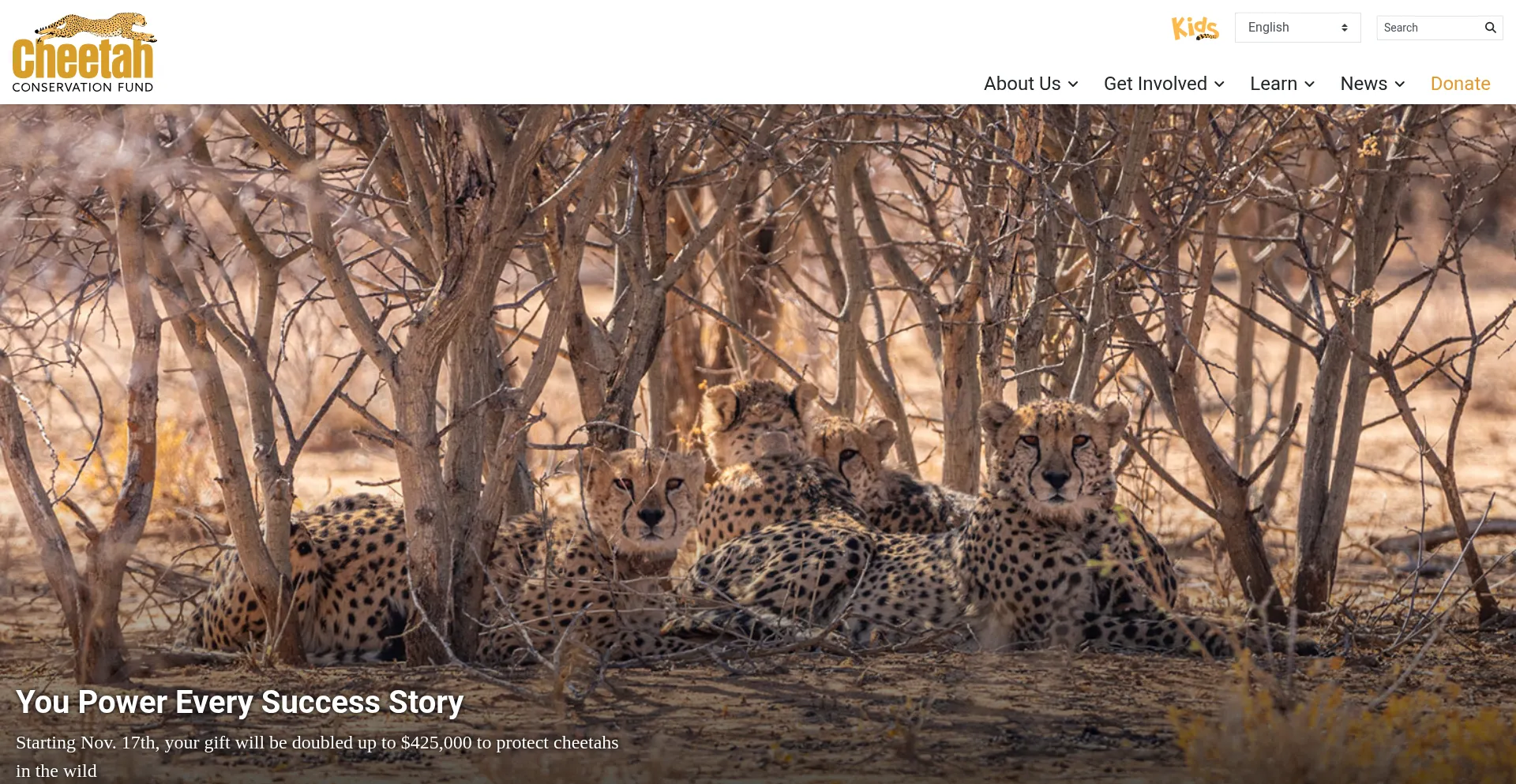
Task: Click the "CONSERVATION FUND" text in logo
Action: 83,88
